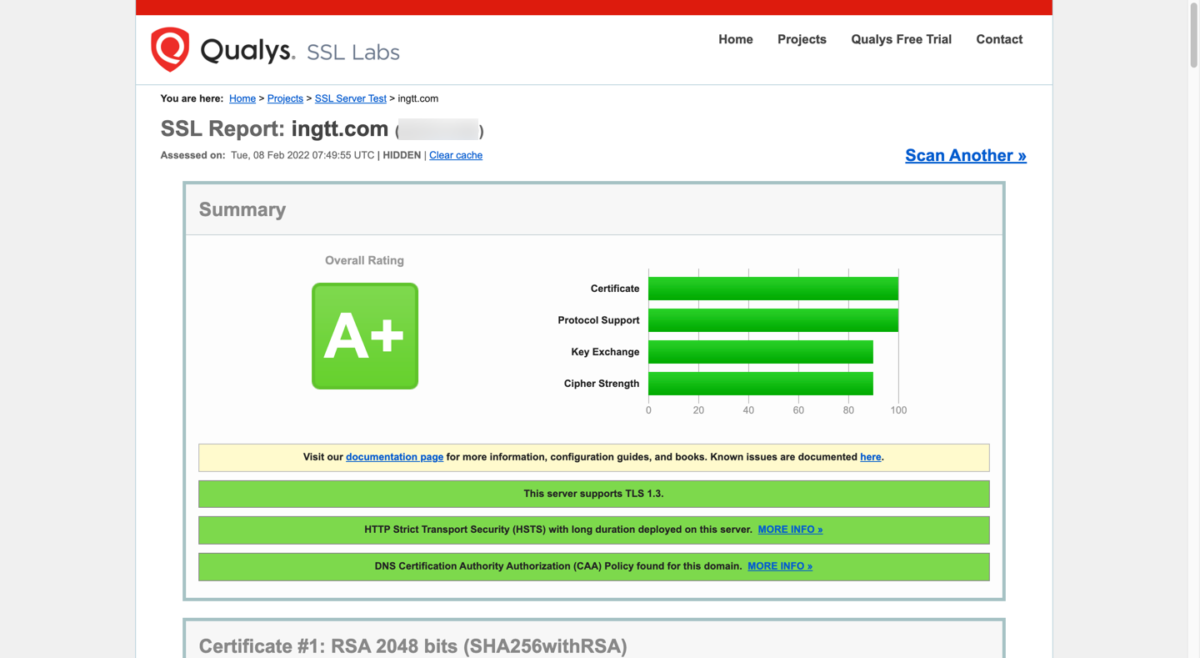
Task: Click the Qualys shield logo icon
Action: 170,49
